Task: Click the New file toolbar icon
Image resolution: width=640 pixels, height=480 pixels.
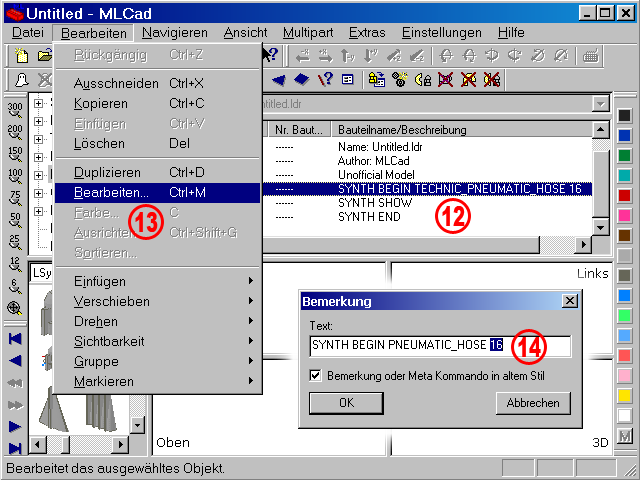Action: click(x=22, y=55)
